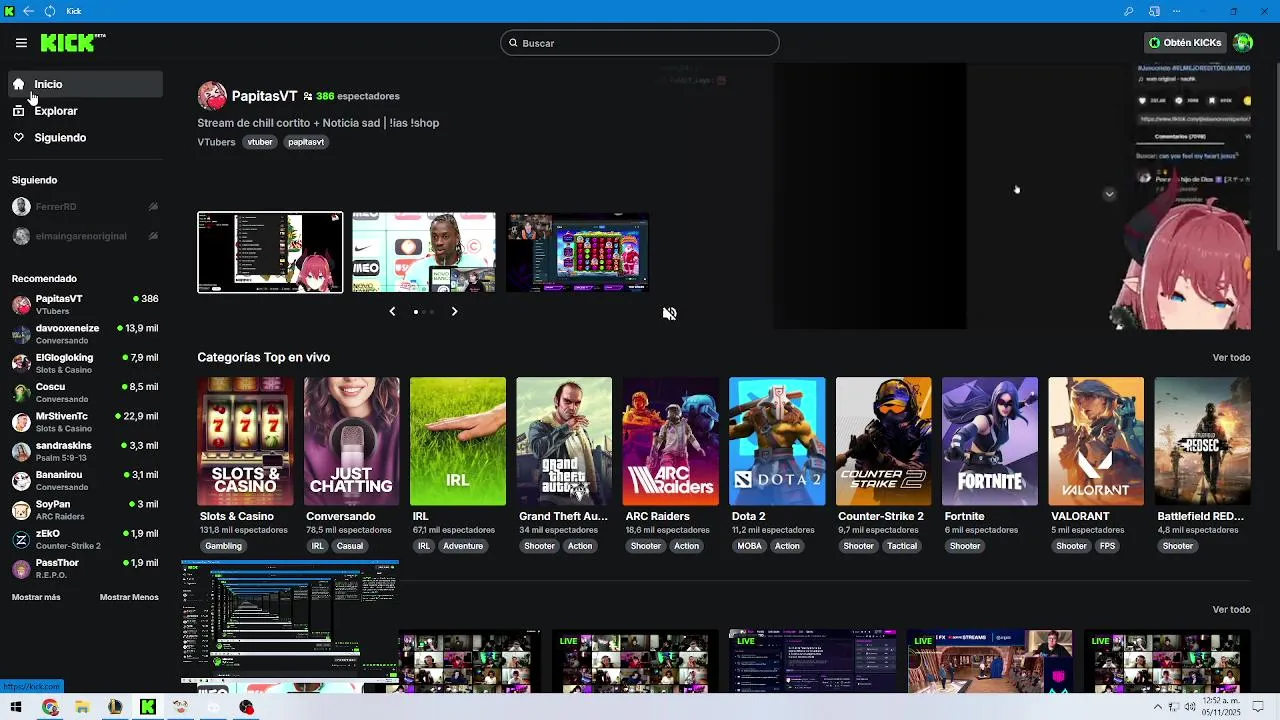Open ARC Raiders category cover
The width and height of the screenshot is (1280, 720).
(671, 441)
